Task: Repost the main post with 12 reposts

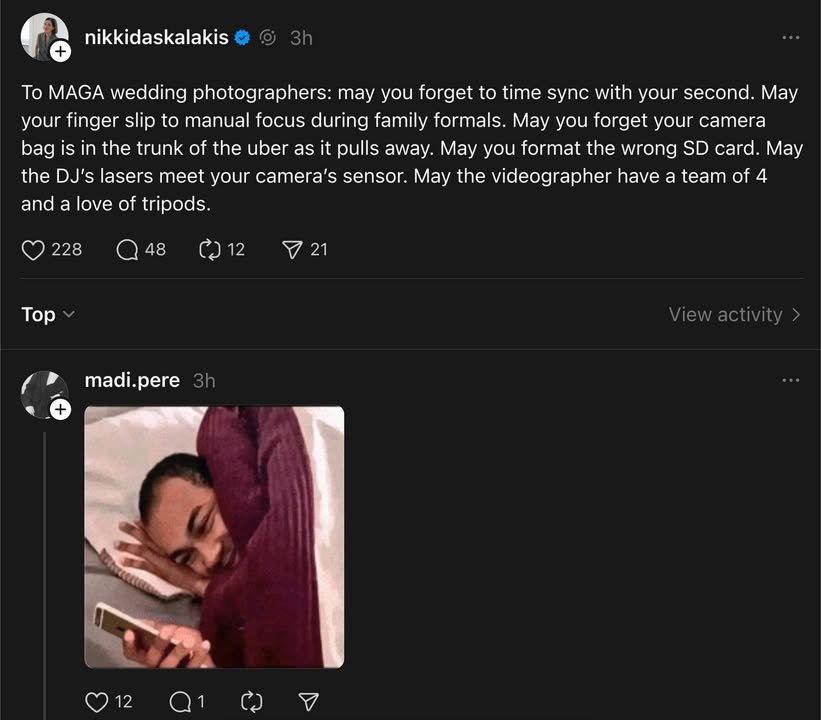Action: (x=210, y=249)
